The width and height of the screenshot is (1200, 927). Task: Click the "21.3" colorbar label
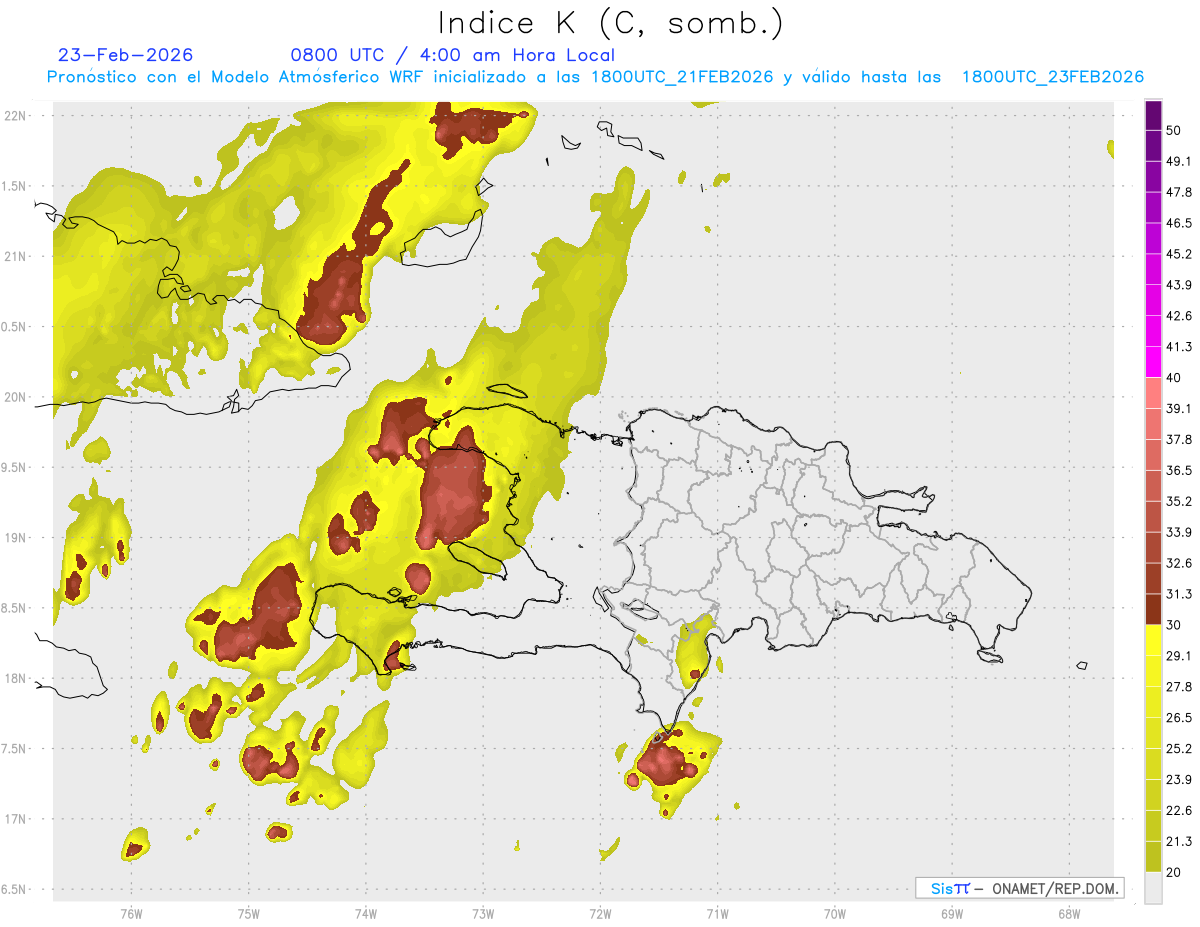pyautogui.click(x=1179, y=842)
